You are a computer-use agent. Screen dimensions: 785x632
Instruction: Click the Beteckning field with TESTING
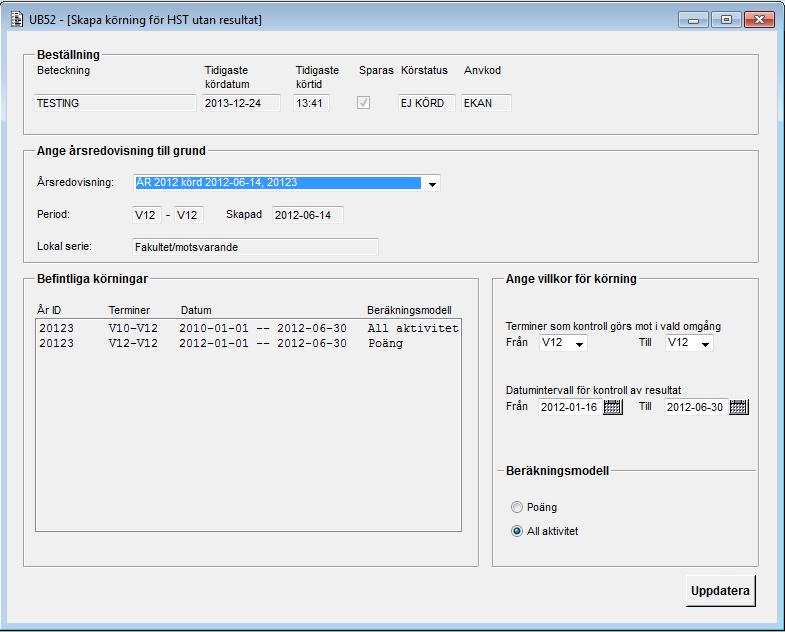pyautogui.click(x=115, y=103)
